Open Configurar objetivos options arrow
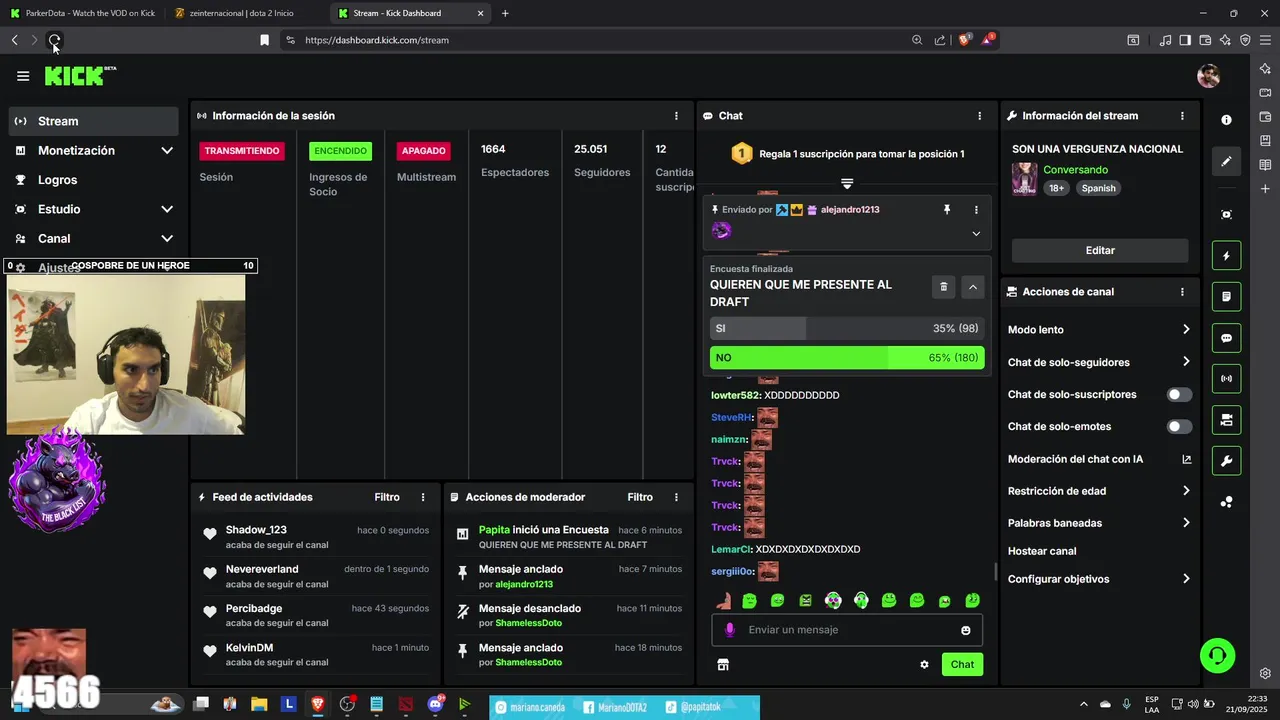The width and height of the screenshot is (1280, 720). point(1186,579)
